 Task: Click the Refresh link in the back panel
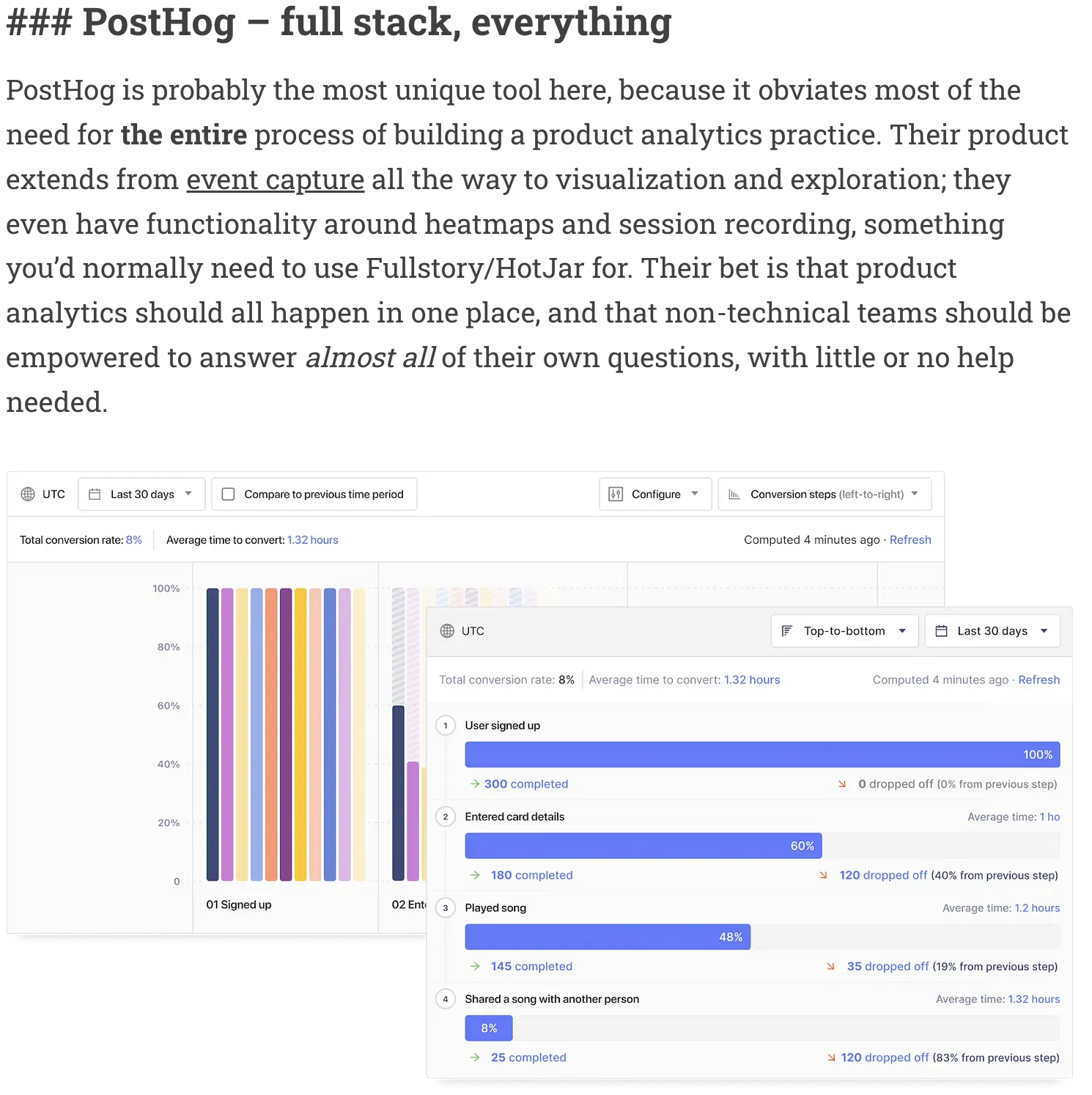click(x=910, y=540)
